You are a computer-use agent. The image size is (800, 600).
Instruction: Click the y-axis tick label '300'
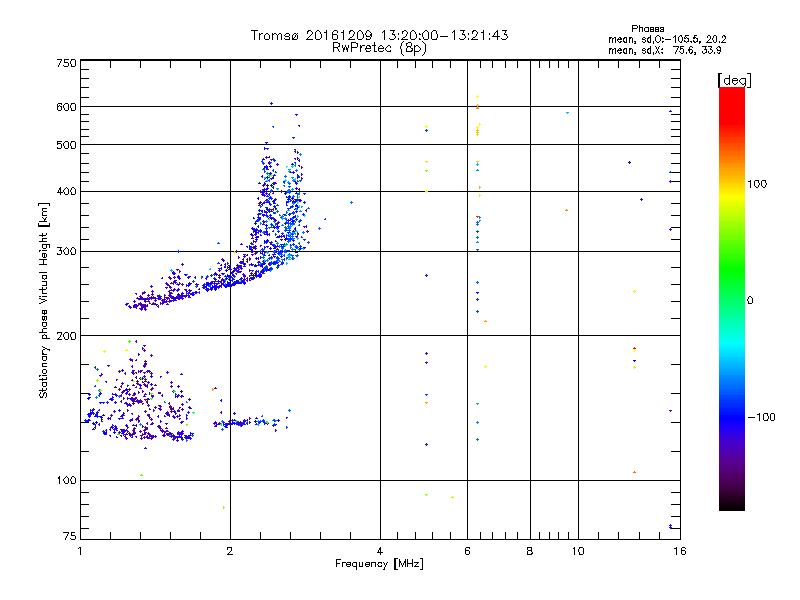click(66, 251)
